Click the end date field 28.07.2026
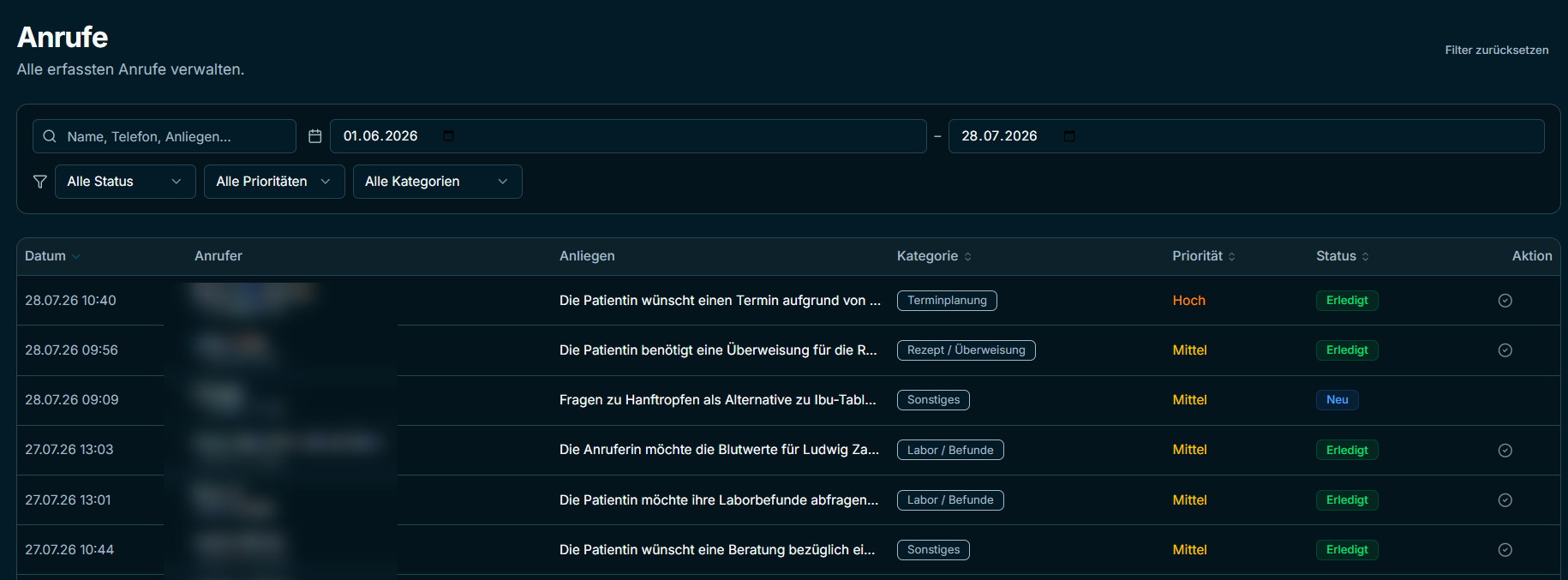This screenshot has height=580, width=1568. 1246,136
